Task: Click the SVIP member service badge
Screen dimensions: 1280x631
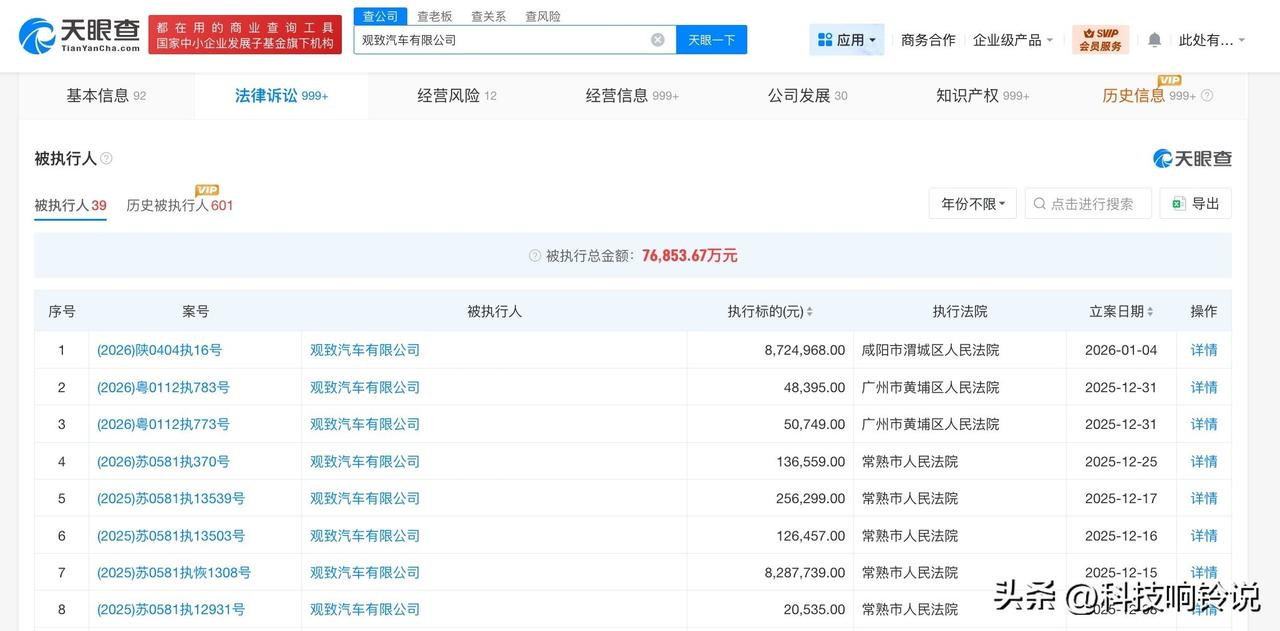Action: 1100,40
